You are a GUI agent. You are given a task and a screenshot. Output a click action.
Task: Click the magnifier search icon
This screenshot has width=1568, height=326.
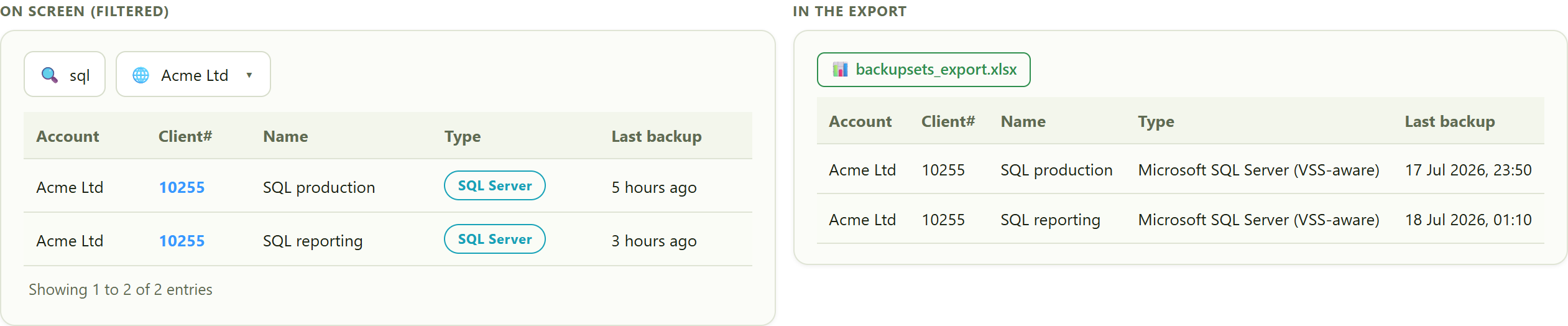(x=50, y=75)
